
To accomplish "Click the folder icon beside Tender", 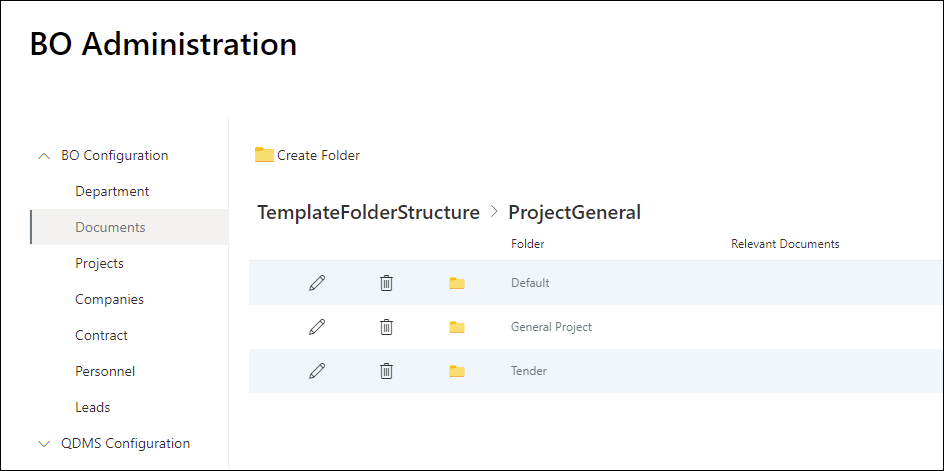I will coord(457,371).
